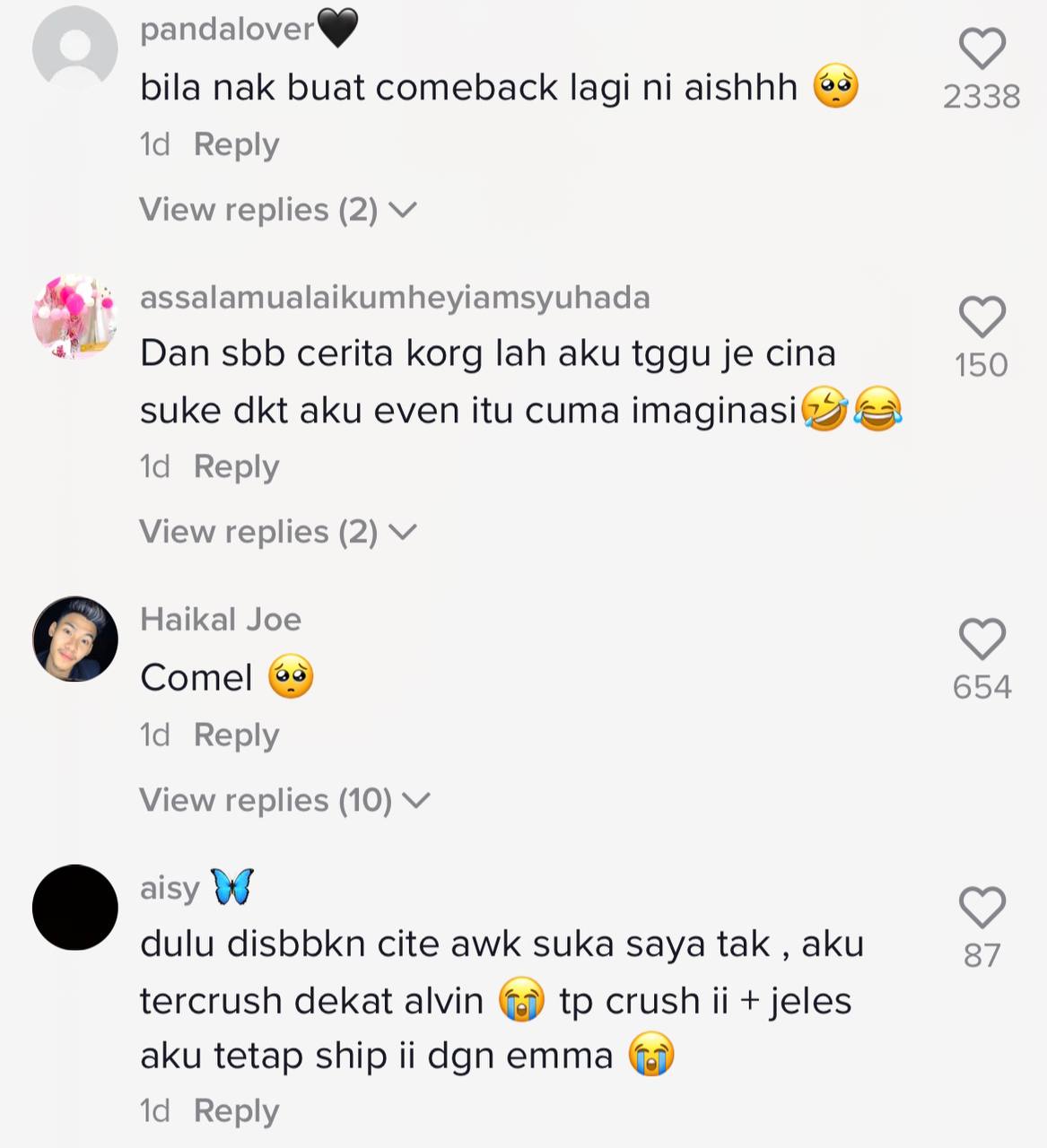This screenshot has width=1047, height=1148.
Task: Tap the heart next to aisy's comment
Action: point(982,907)
